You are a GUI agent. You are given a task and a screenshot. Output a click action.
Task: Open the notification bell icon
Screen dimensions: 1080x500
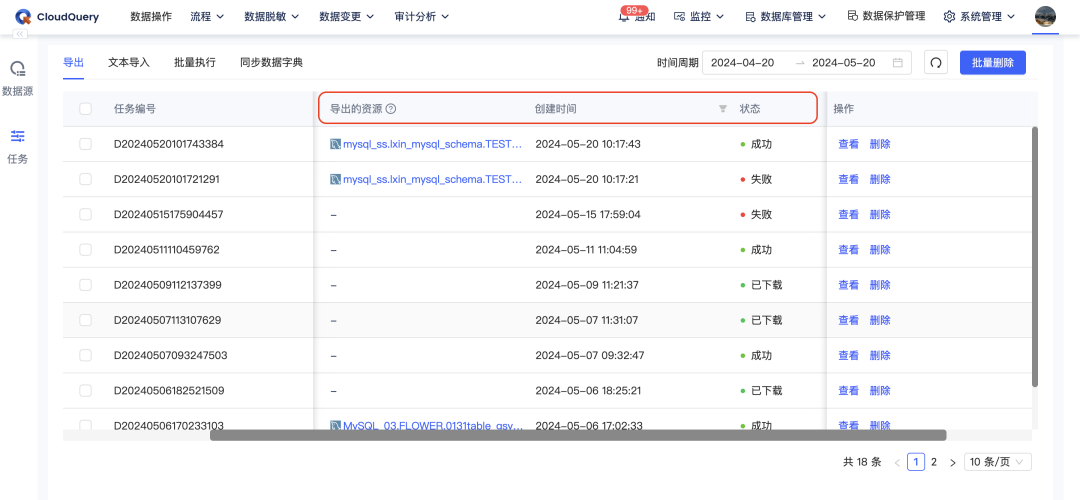point(624,17)
